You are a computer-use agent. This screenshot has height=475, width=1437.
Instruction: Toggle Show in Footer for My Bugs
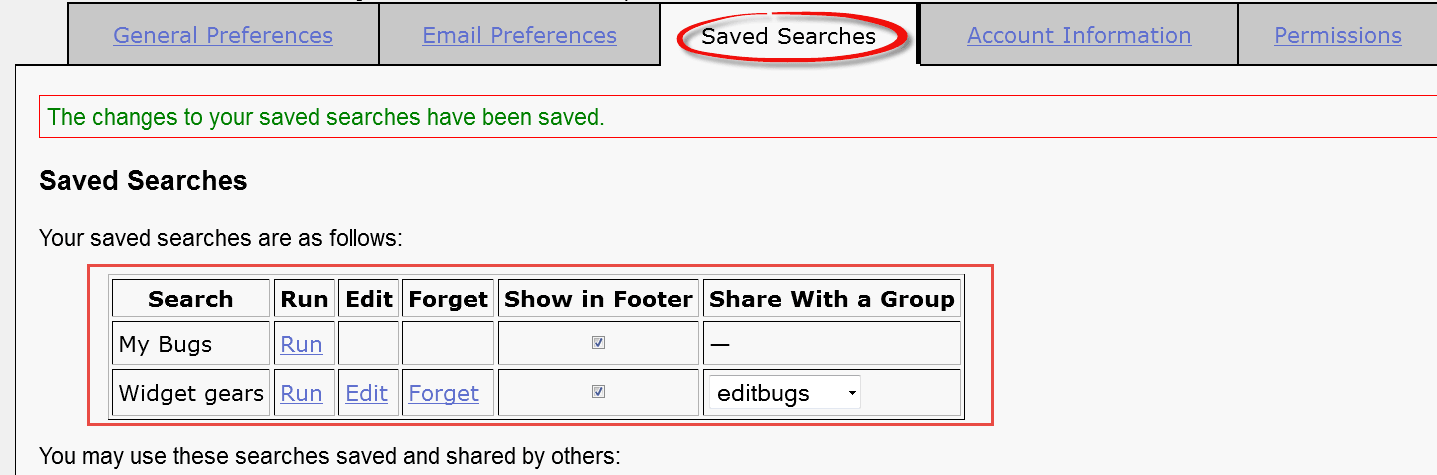598,343
